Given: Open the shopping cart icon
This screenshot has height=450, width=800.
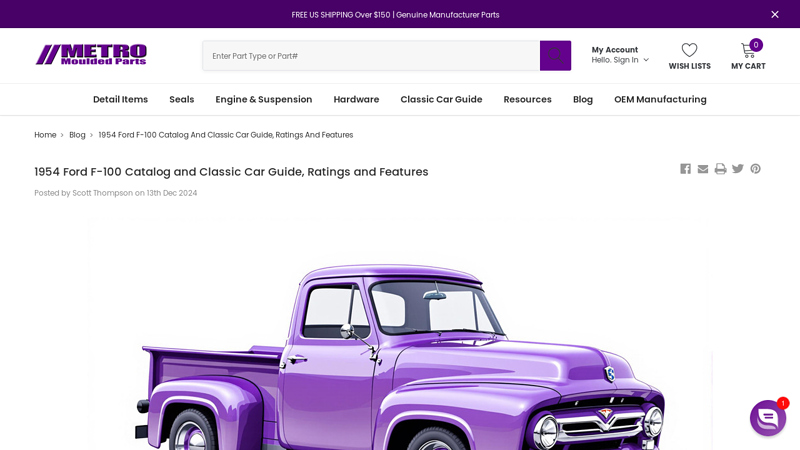Looking at the screenshot, I should tap(748, 51).
